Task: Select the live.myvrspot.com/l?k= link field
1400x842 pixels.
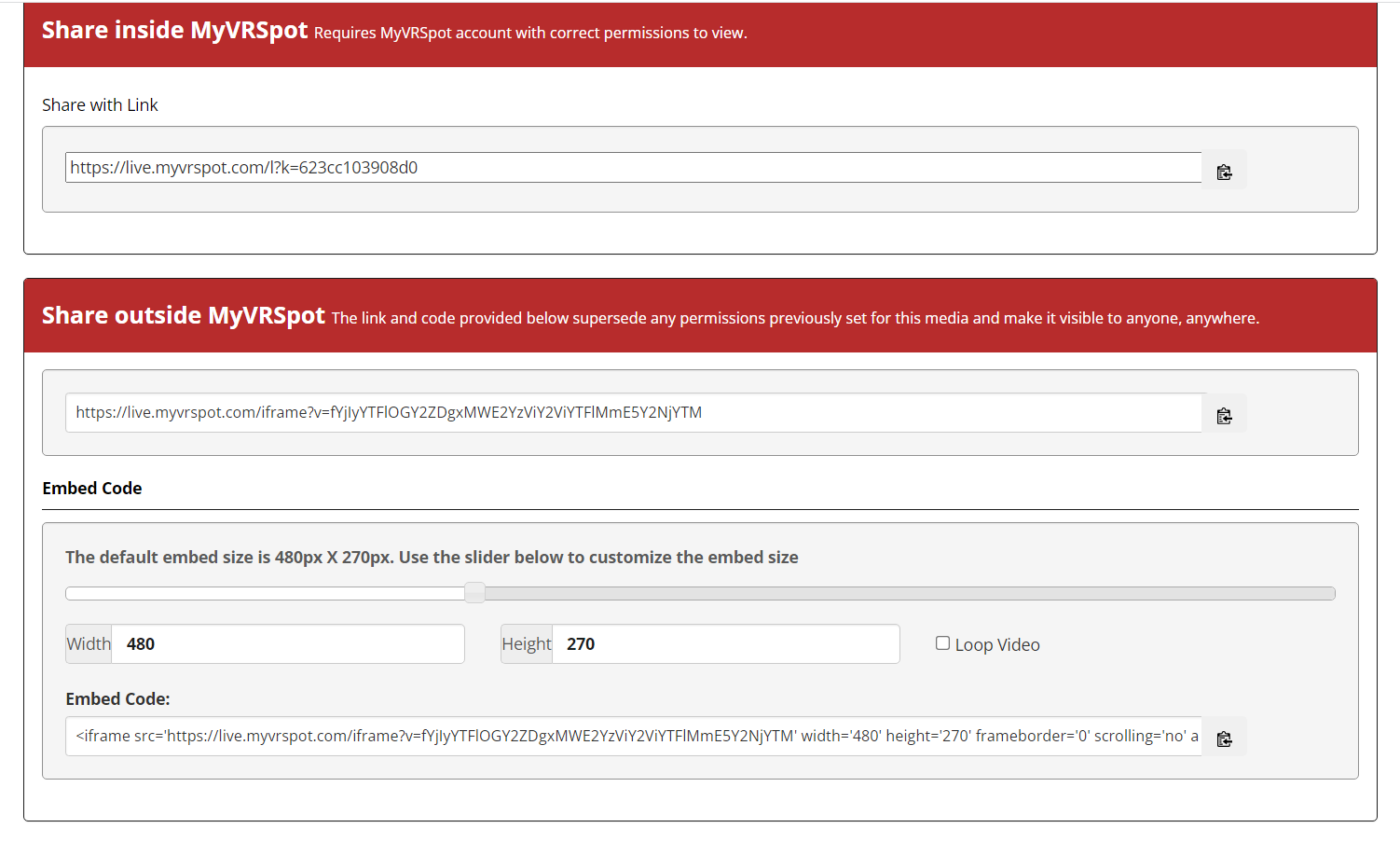Action: coord(634,168)
